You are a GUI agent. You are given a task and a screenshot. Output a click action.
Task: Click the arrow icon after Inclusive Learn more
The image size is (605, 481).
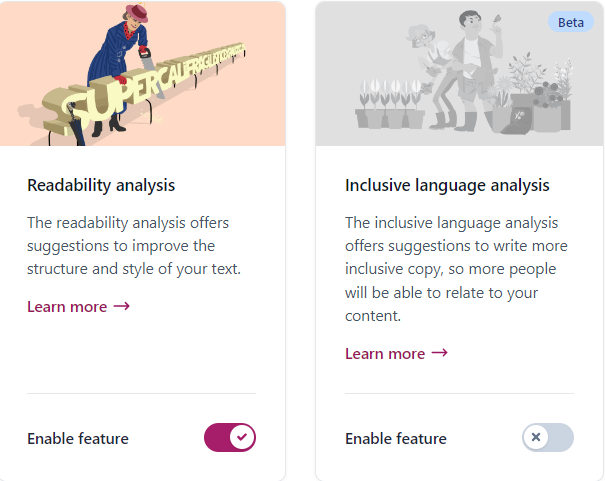pos(439,353)
